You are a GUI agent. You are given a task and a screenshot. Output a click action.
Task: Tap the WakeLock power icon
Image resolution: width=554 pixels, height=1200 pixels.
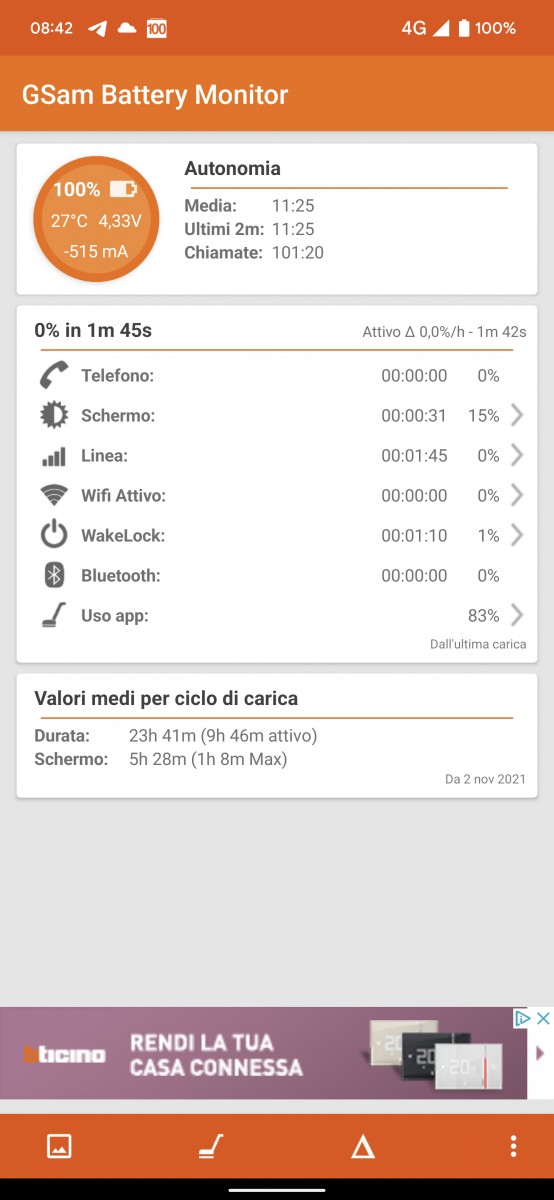click(x=54, y=535)
